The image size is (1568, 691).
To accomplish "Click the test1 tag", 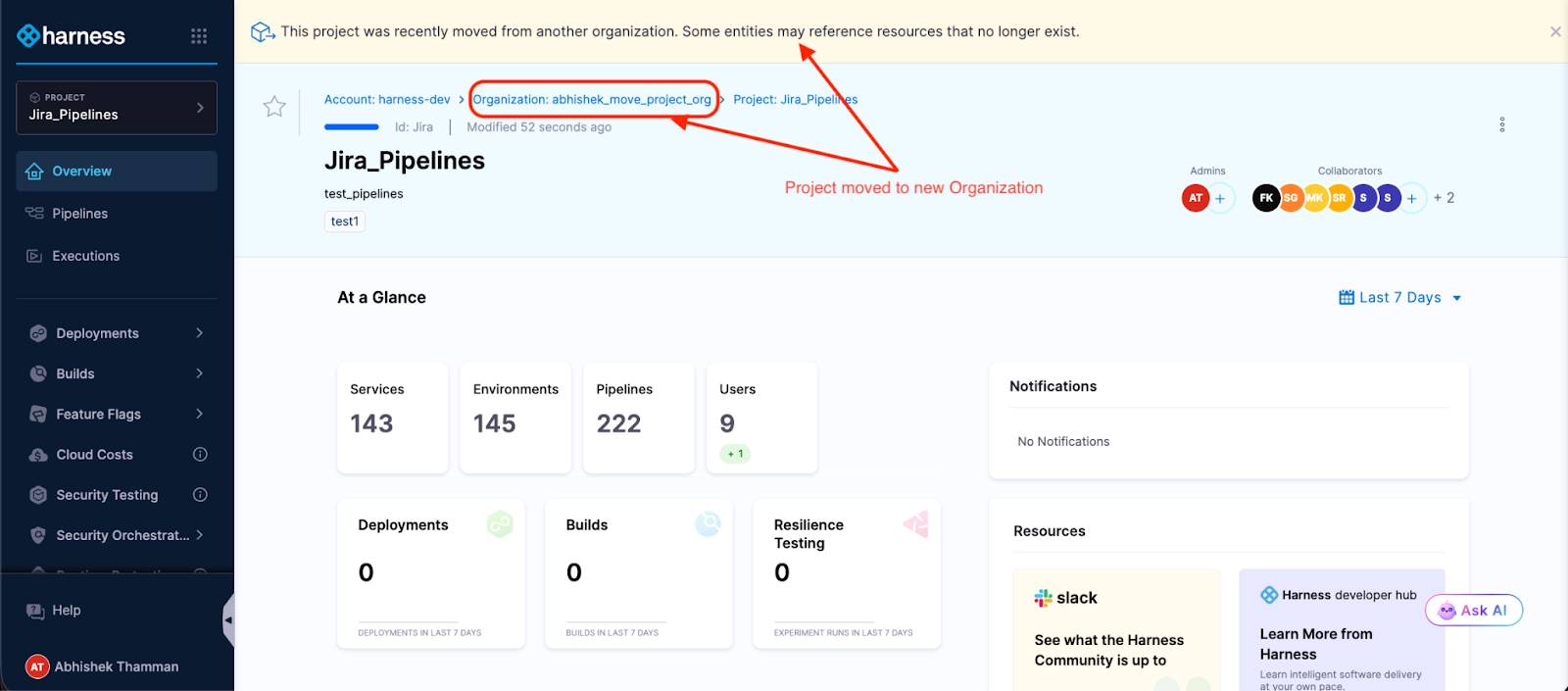I will click(345, 222).
